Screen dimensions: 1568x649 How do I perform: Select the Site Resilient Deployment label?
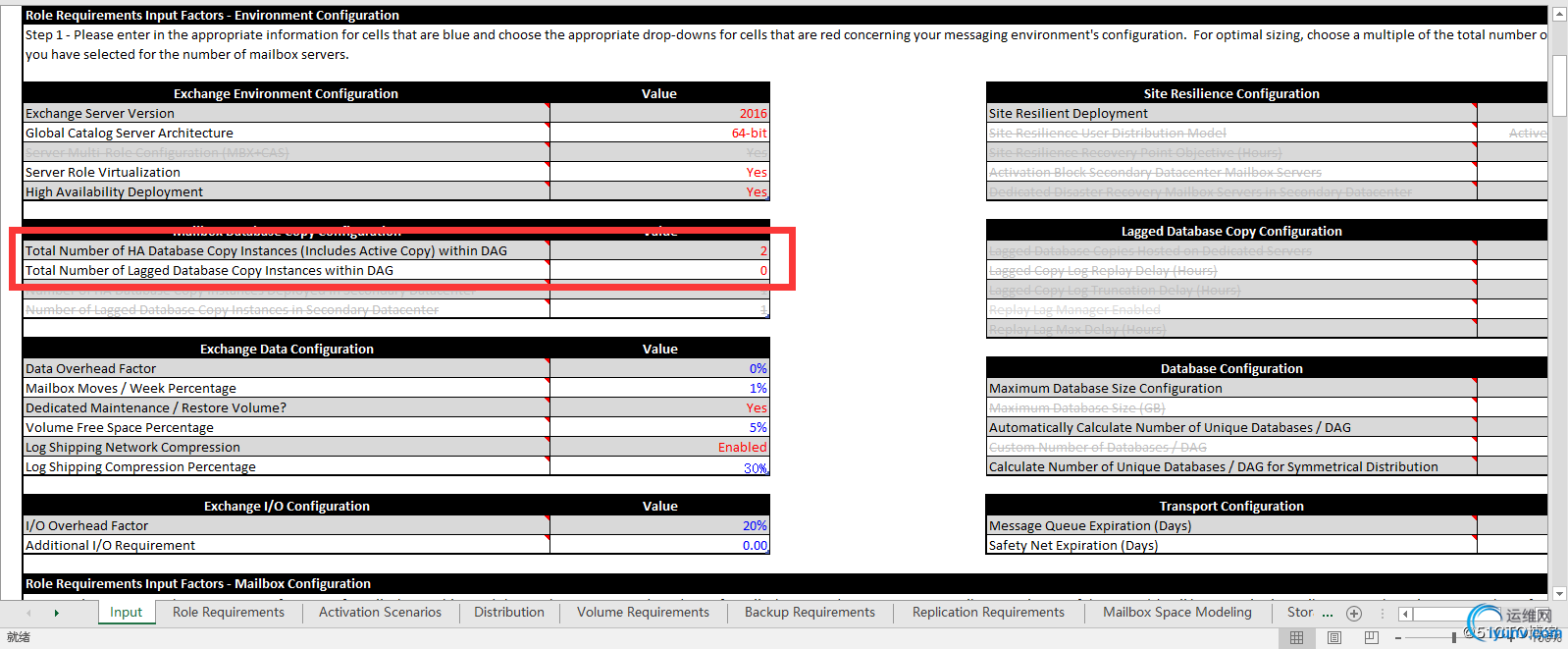(1231, 113)
